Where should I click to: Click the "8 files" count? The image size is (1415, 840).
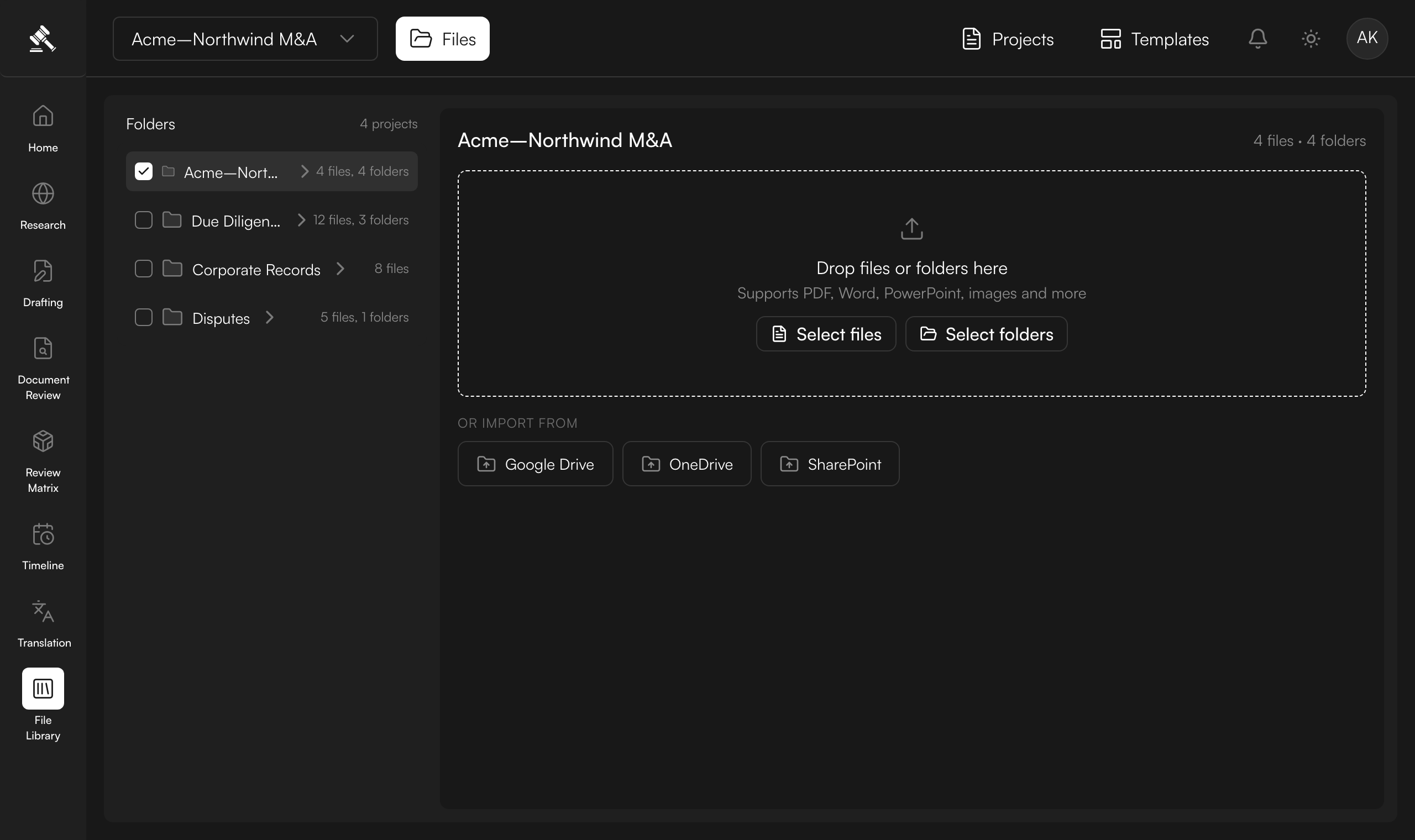pyautogui.click(x=392, y=268)
